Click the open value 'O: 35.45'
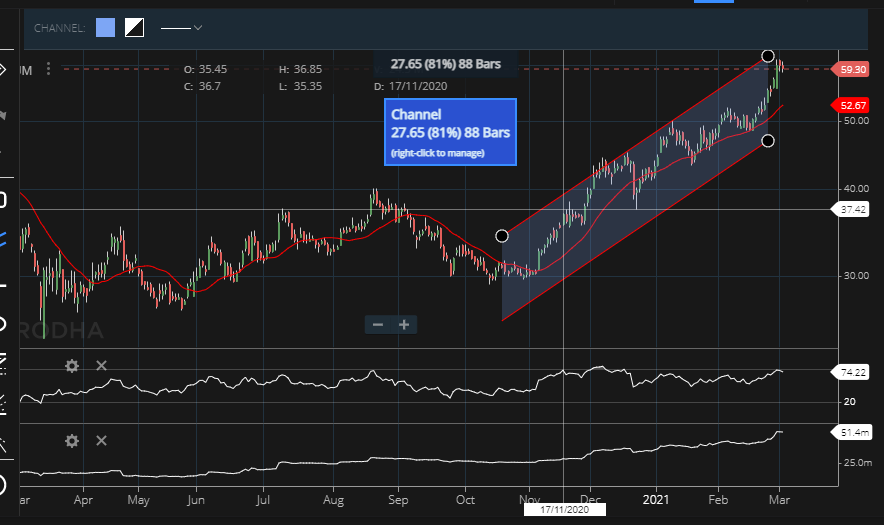884x525 pixels. (205, 69)
